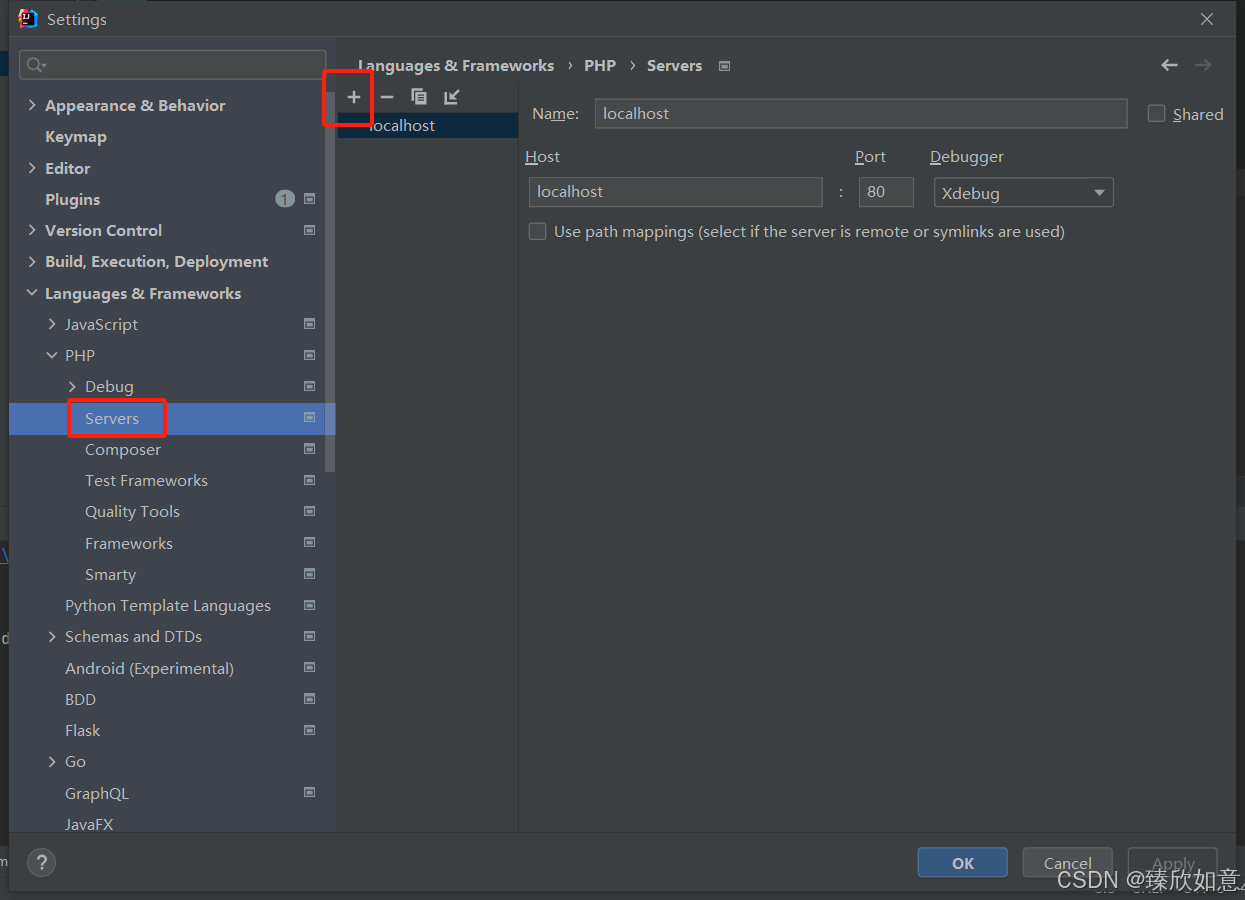Screen dimensions: 1245x900
Task: Open the Debugger dropdown showing Xdebug
Action: 1022,192
